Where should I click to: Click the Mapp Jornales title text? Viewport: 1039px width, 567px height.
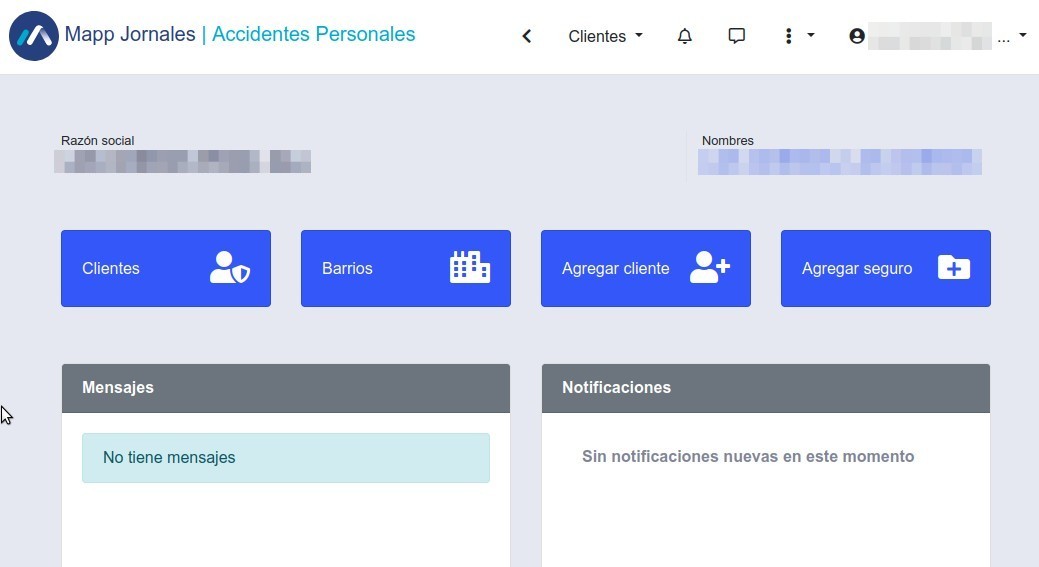click(130, 34)
